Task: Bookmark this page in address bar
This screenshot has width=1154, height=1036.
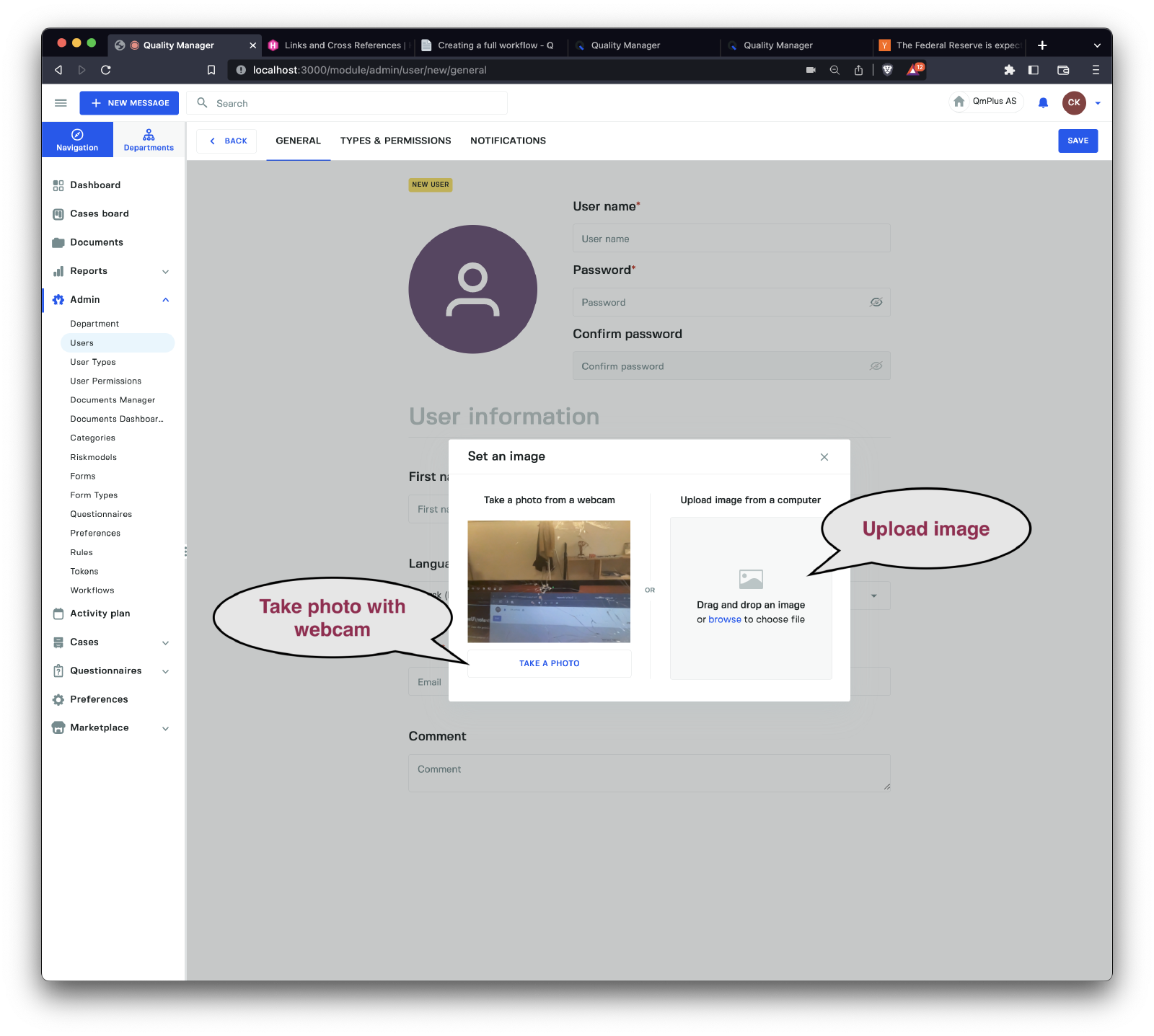Action: [211, 70]
